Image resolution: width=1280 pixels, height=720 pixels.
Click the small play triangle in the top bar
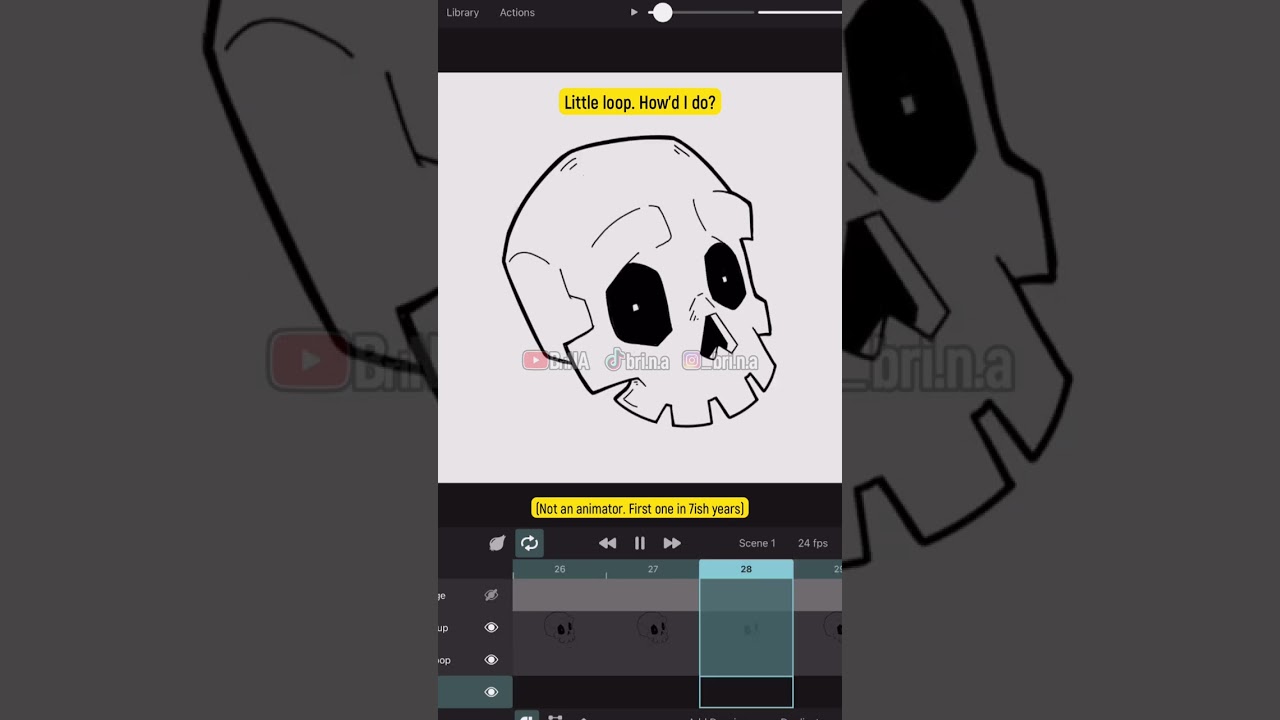pos(634,12)
